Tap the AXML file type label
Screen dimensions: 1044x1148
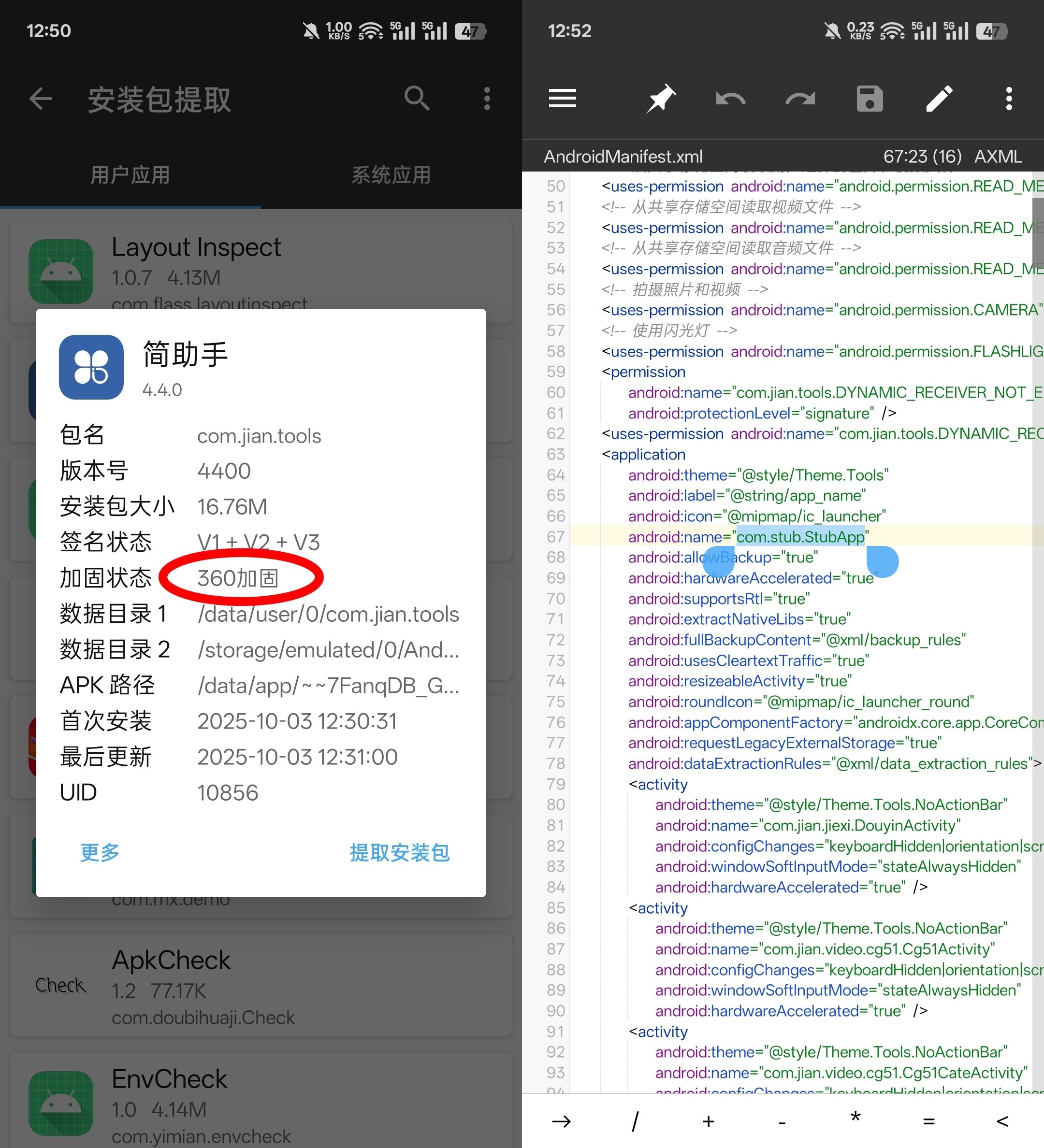pos(998,157)
